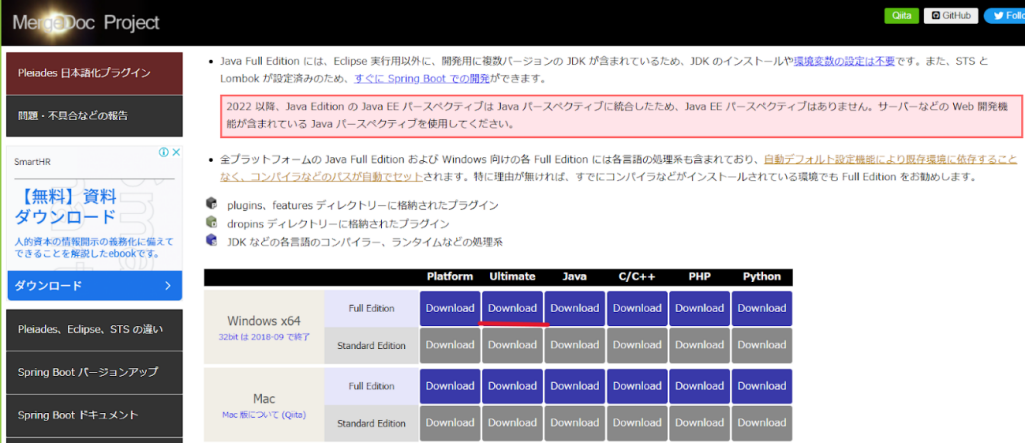Click the blue JDK runtime package icon
The image size is (1025, 443).
211,240
